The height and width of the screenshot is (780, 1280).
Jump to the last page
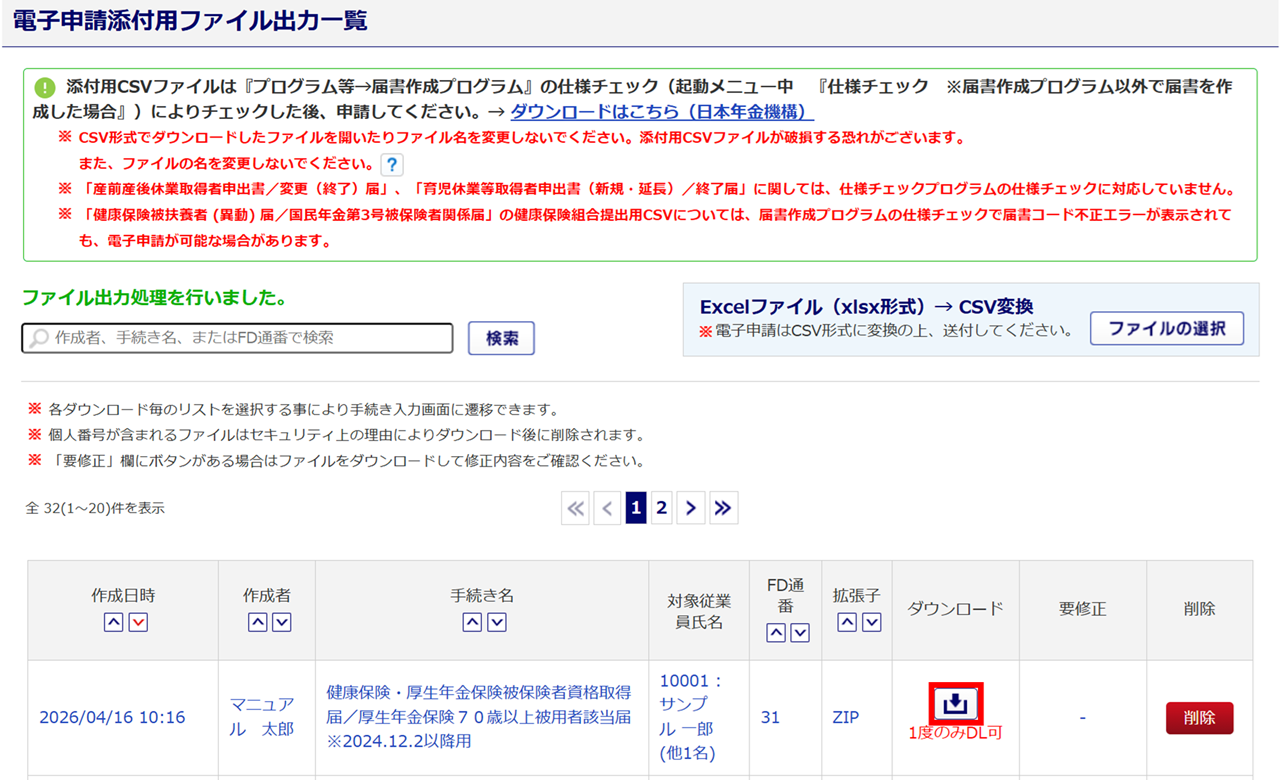coord(723,508)
